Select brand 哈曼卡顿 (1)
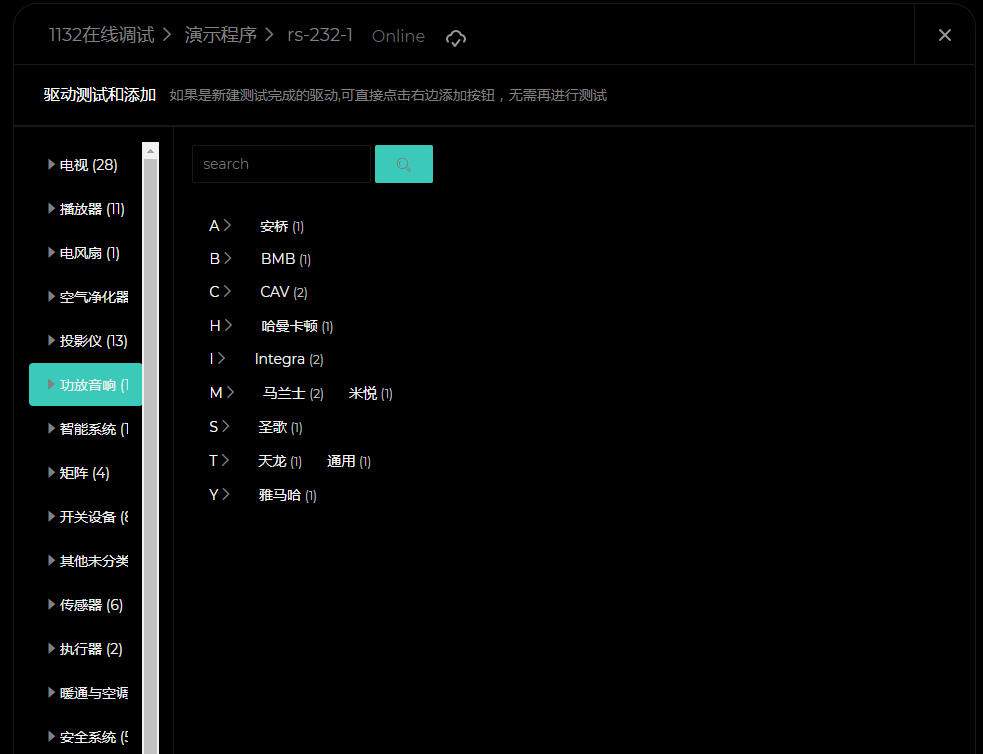Viewport: 983px width, 754px height. 297,326
